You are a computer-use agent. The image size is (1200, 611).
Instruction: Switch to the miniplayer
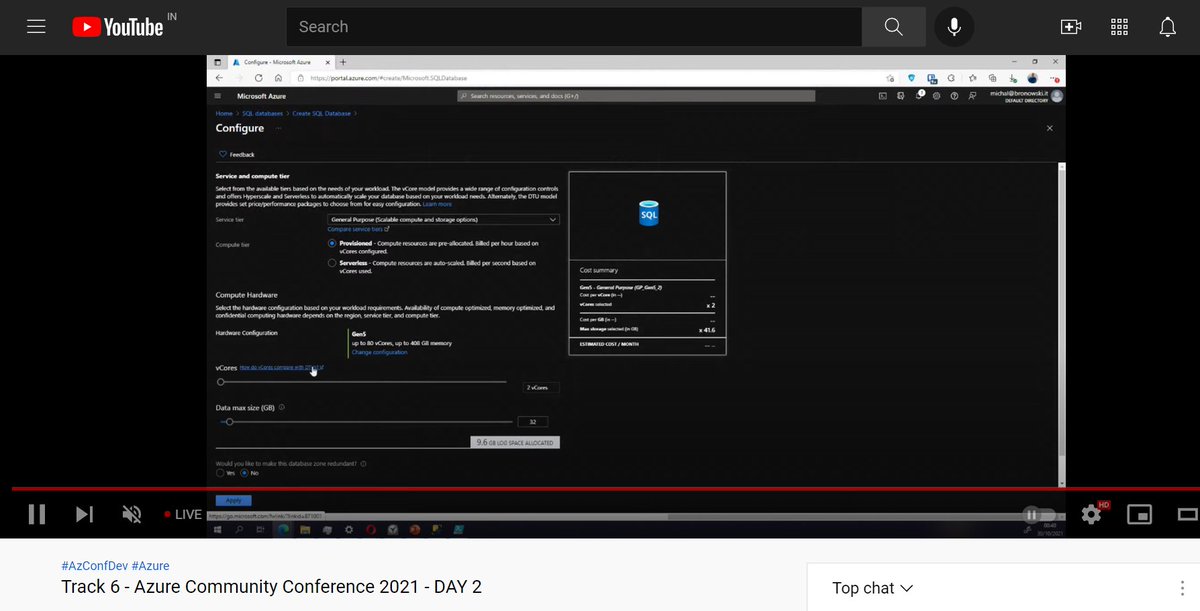tap(1139, 514)
